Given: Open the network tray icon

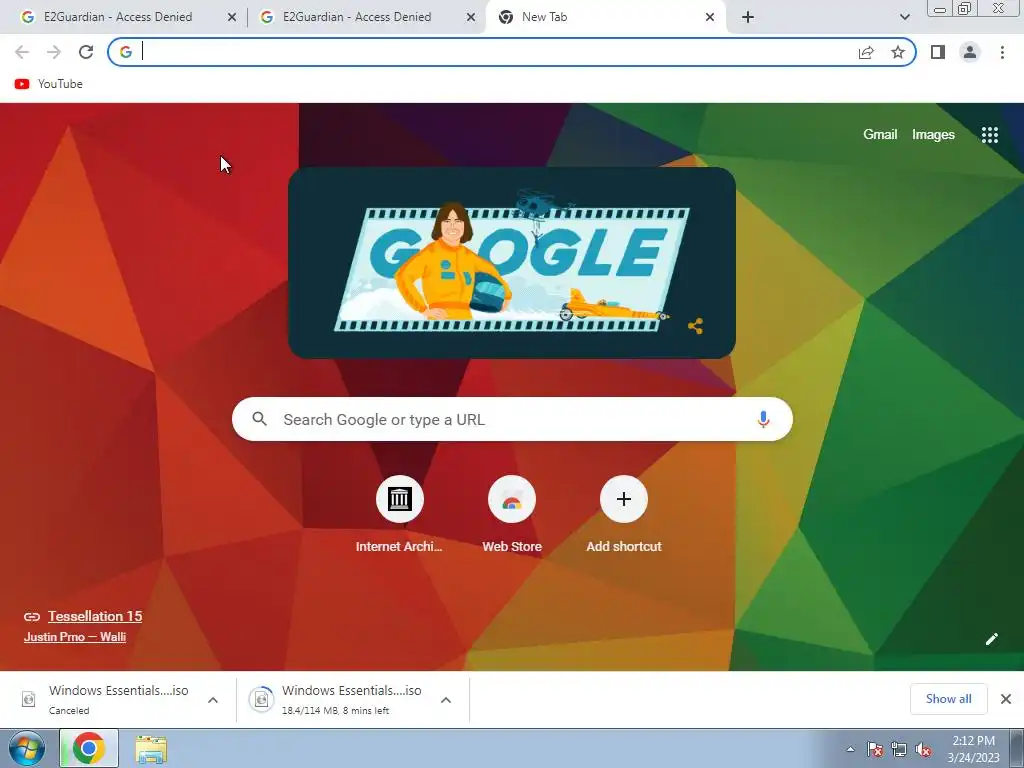Looking at the screenshot, I should [x=899, y=750].
